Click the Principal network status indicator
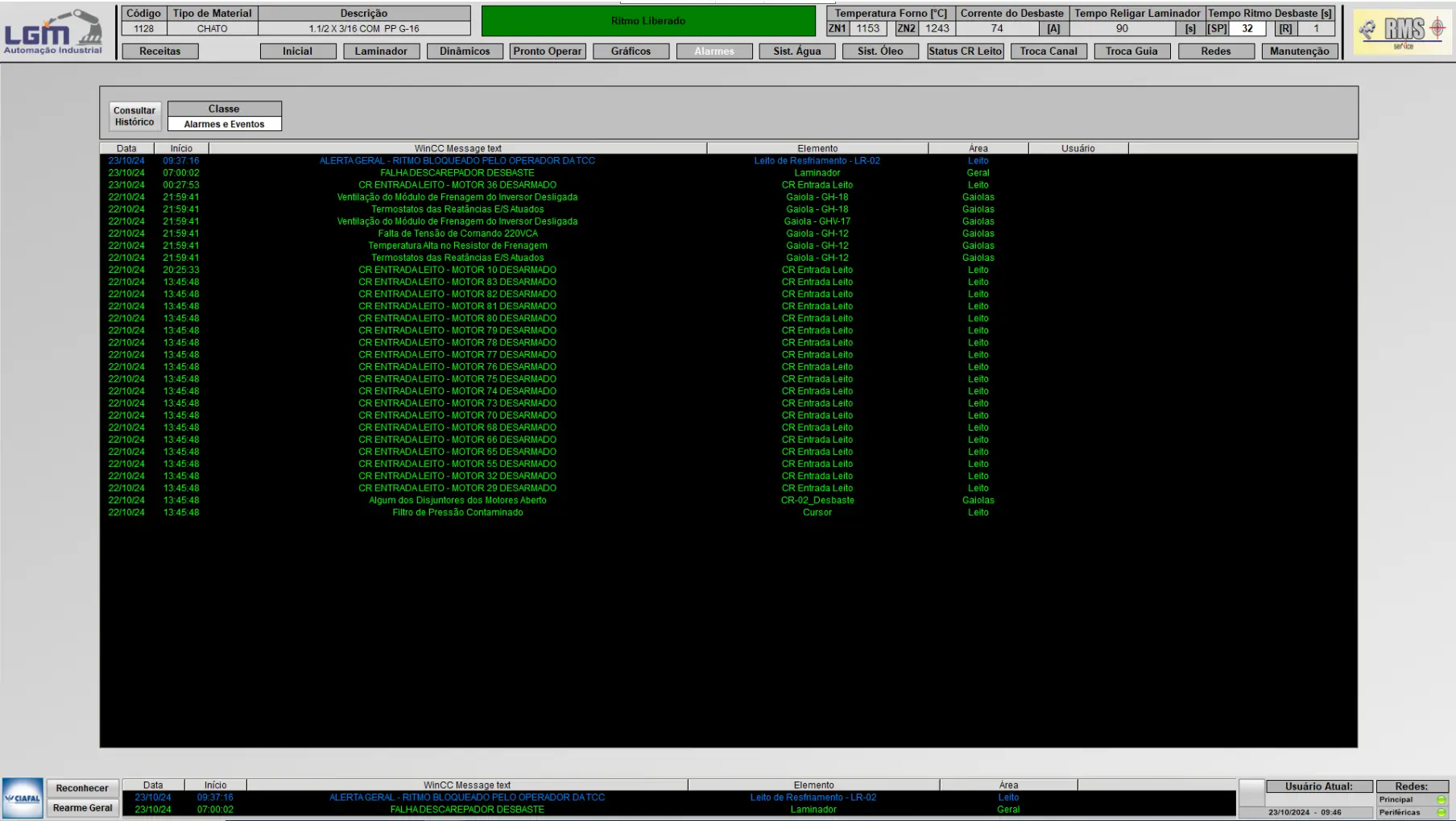The width and height of the screenshot is (1456, 821). 1441,799
